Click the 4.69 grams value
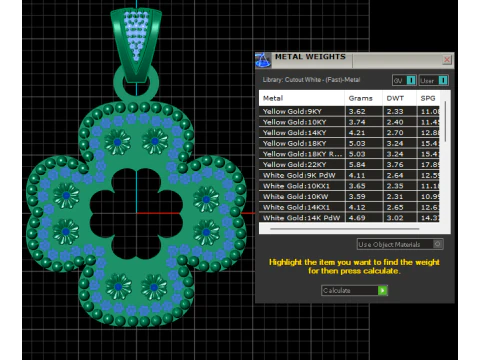Viewport: 480px width, 360px height. tap(357, 218)
